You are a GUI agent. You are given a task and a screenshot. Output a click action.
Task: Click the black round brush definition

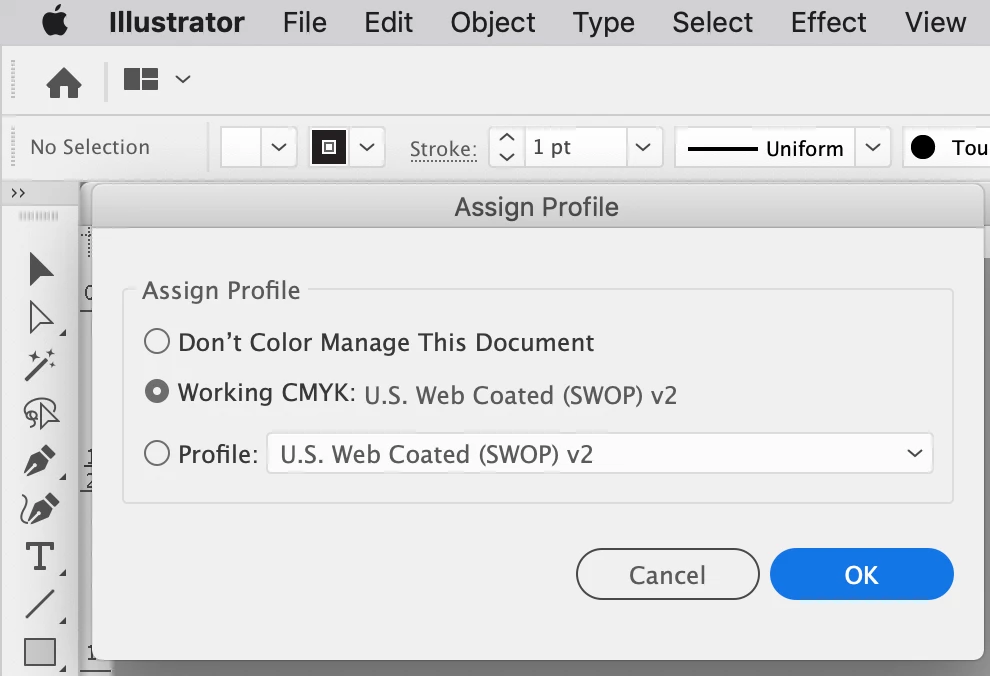(x=922, y=147)
